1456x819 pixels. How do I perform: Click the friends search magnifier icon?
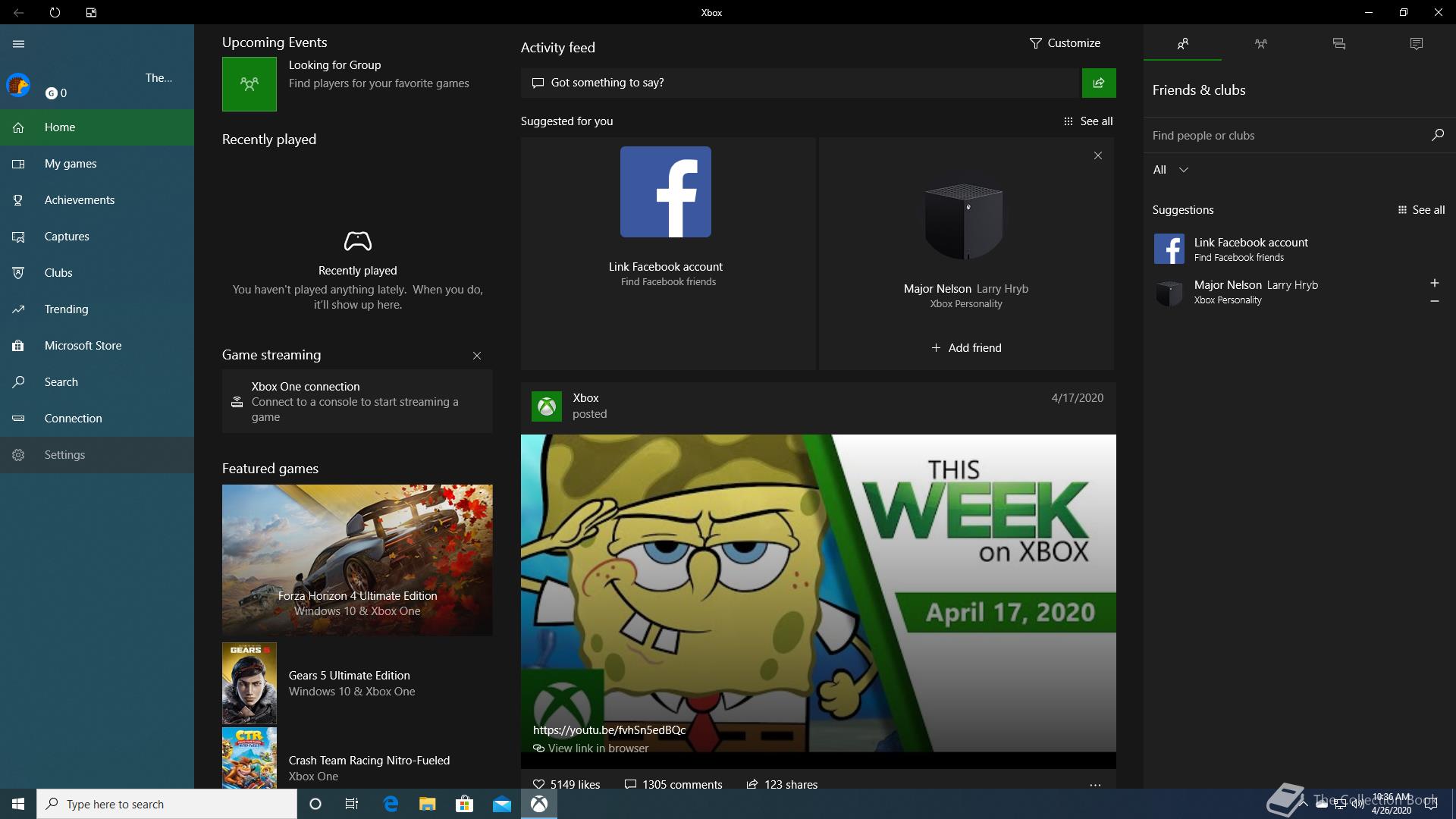1437,135
